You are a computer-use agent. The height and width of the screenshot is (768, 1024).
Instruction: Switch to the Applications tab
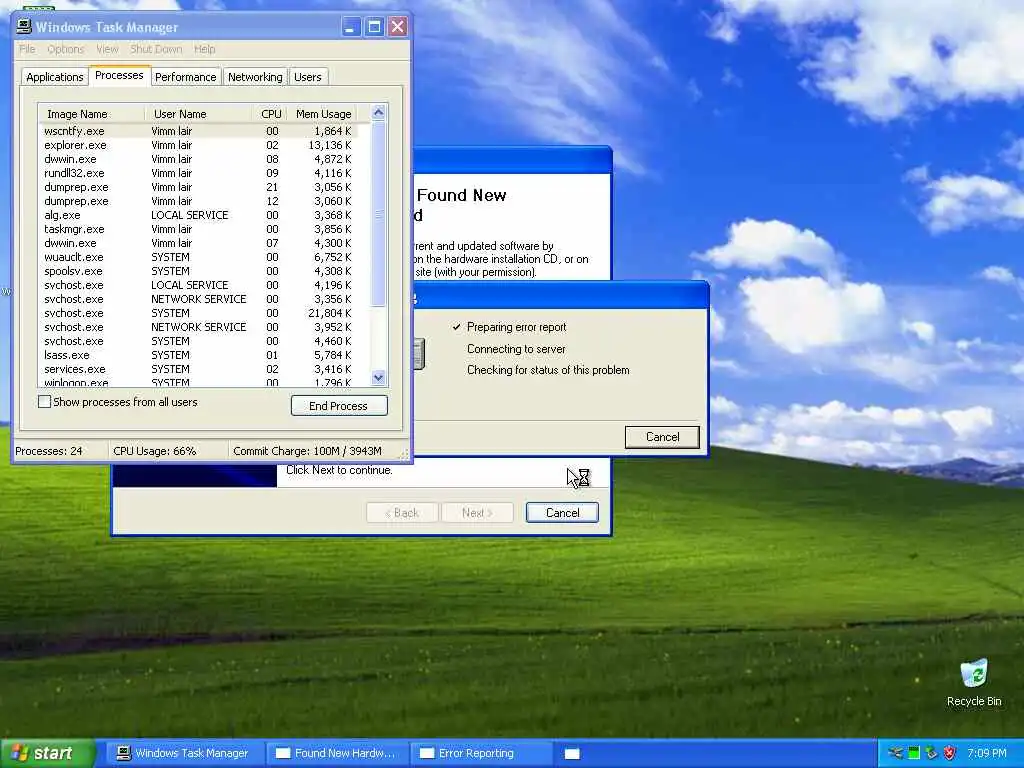[x=55, y=77]
